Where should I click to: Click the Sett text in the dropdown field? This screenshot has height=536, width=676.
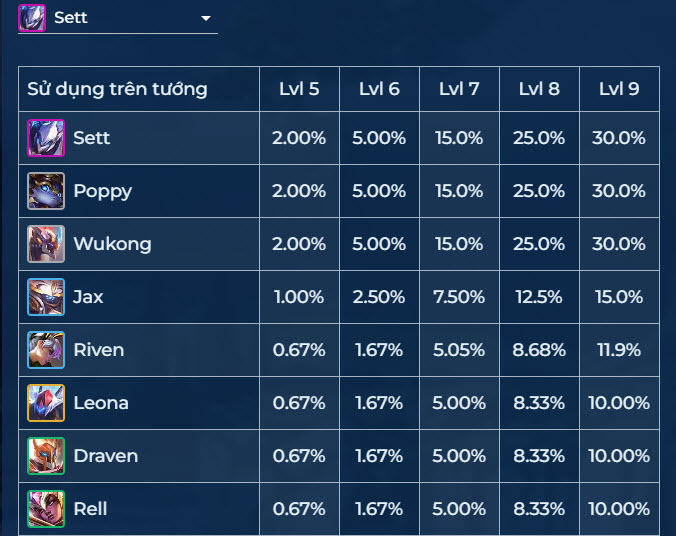coord(71,18)
